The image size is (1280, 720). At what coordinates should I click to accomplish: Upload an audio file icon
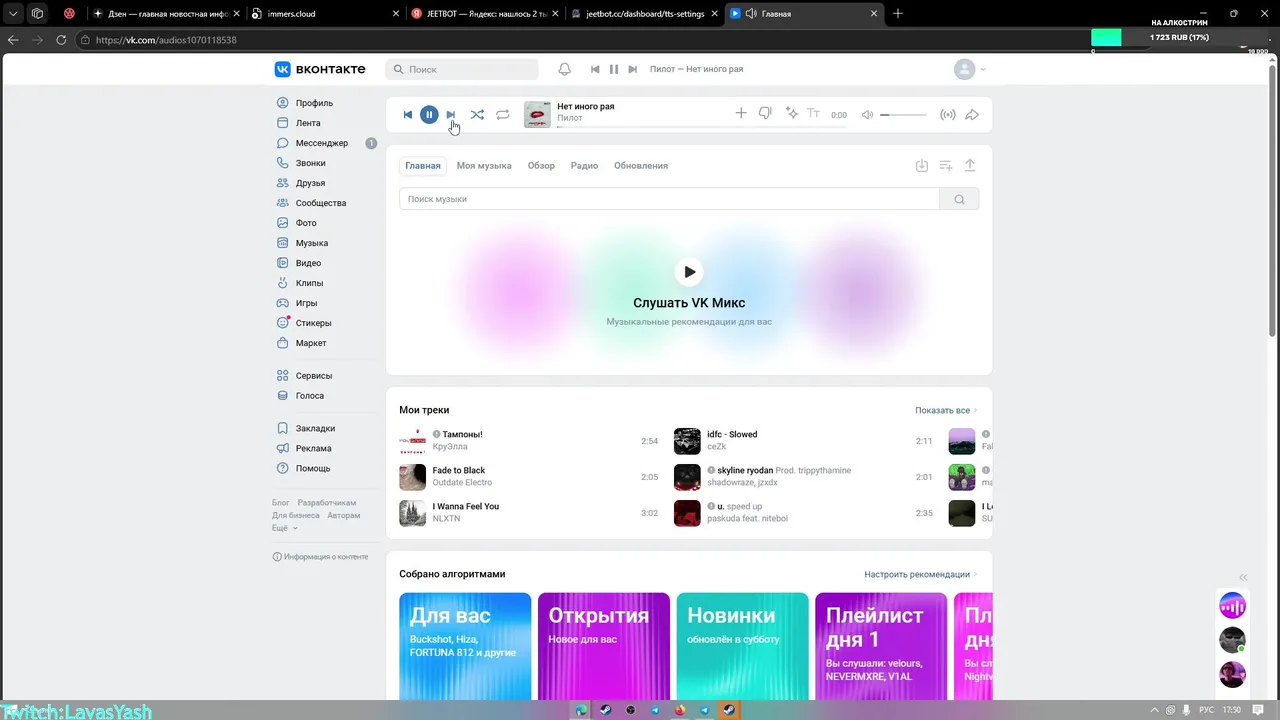[970, 166]
